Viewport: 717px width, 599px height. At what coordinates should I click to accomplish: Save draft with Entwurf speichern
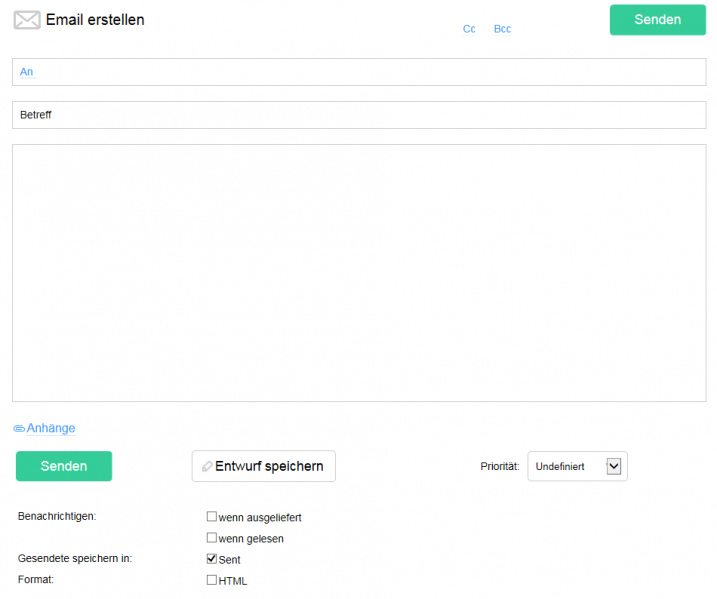pyautogui.click(x=264, y=466)
